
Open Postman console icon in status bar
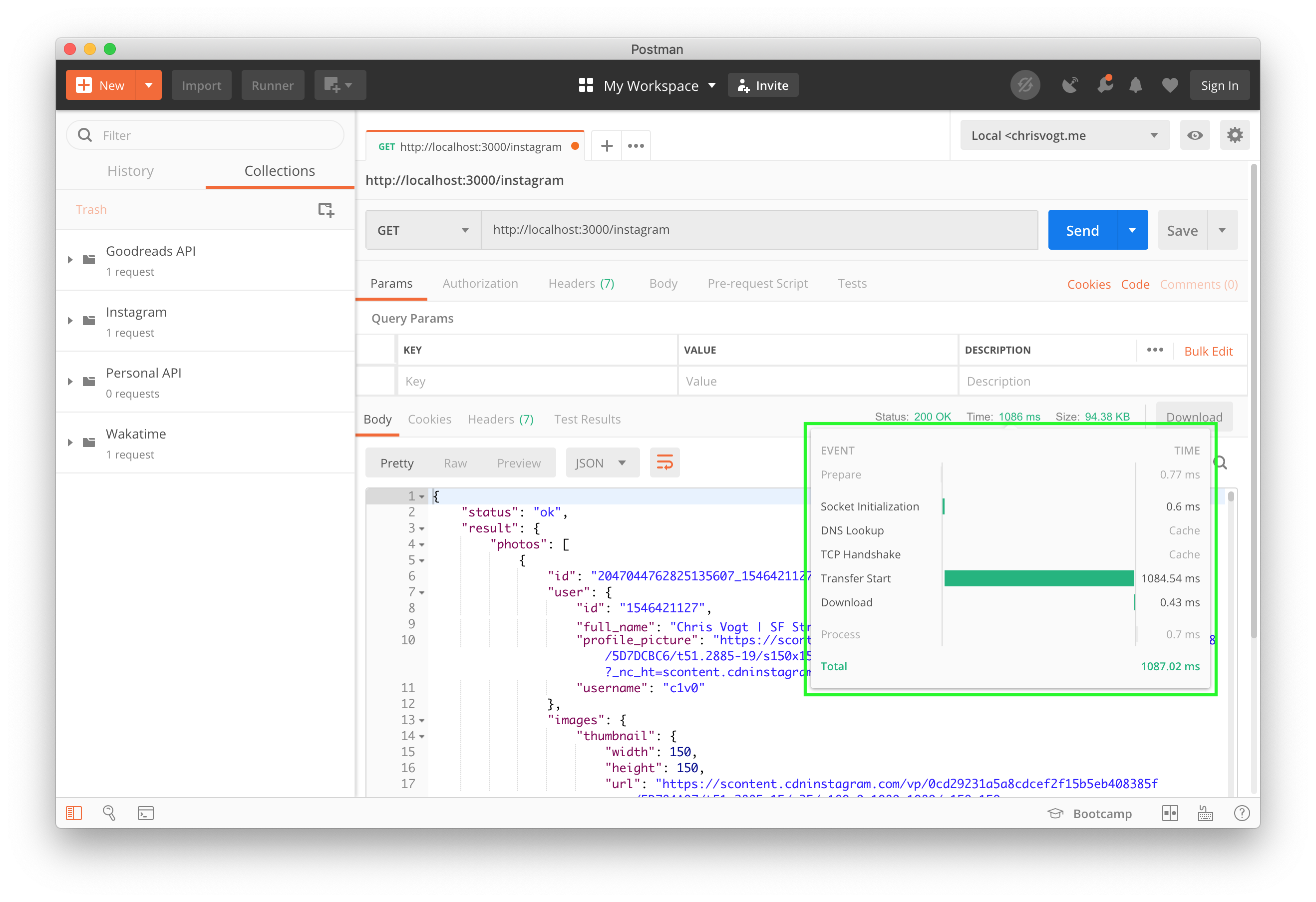[x=146, y=813]
